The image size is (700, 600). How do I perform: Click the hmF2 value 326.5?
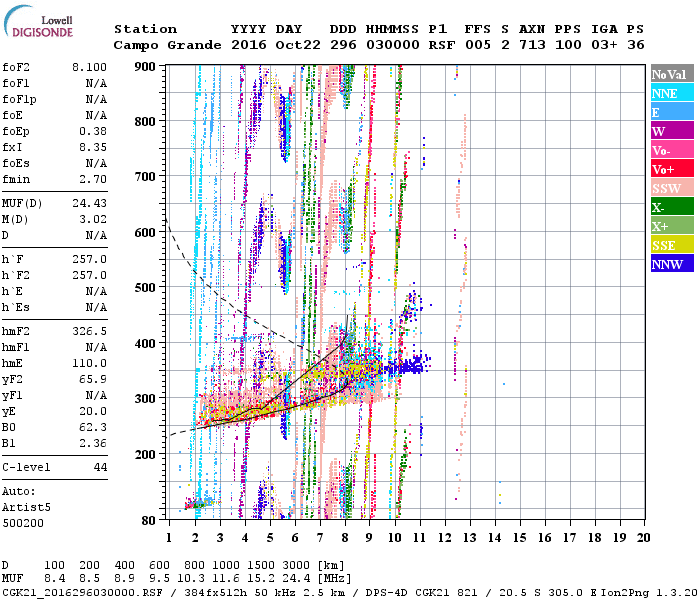(89, 332)
